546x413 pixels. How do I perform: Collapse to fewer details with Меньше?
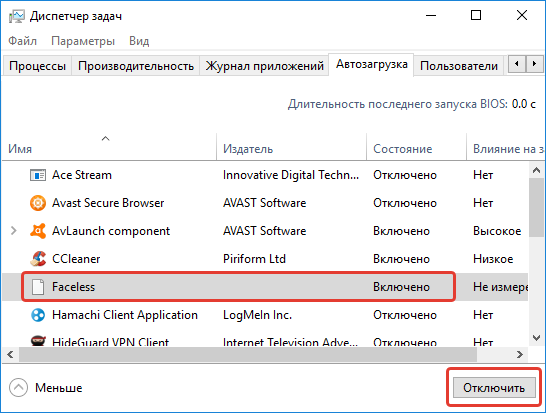click(46, 388)
